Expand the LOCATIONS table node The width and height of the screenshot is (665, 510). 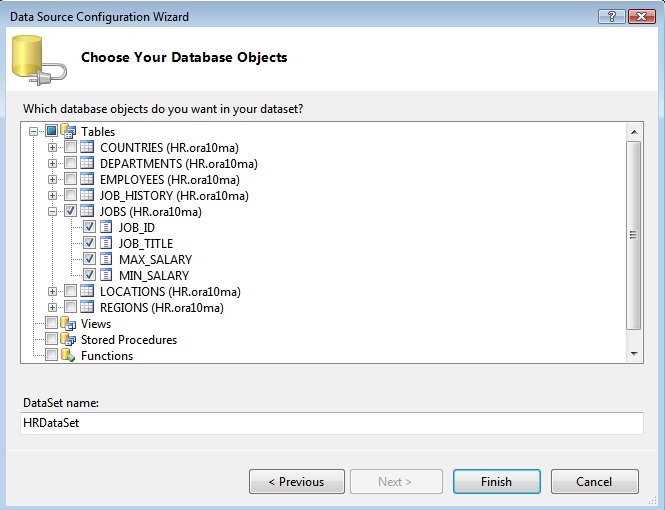53,292
